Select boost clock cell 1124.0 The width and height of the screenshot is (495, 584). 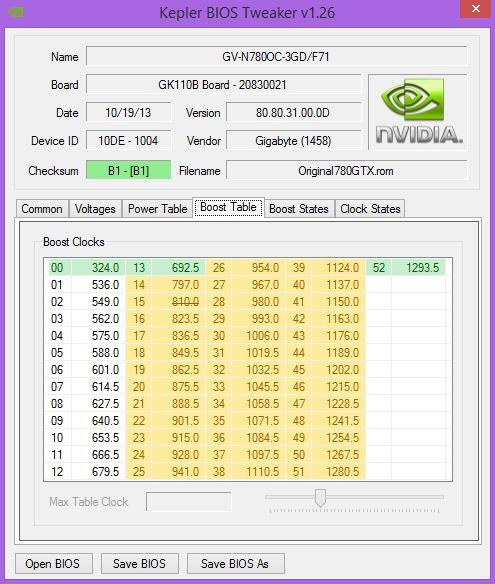[x=339, y=267]
